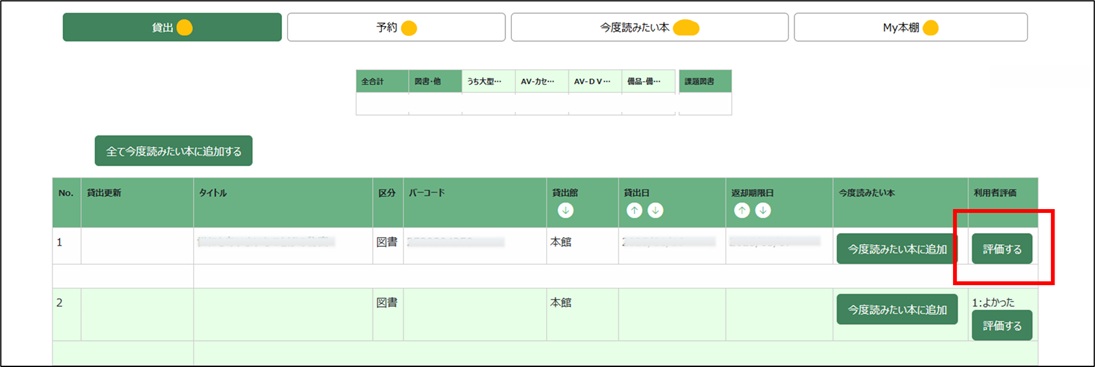Click the 貸出更新 column header
Viewport: 1095px width, 370px height.
(x=138, y=202)
